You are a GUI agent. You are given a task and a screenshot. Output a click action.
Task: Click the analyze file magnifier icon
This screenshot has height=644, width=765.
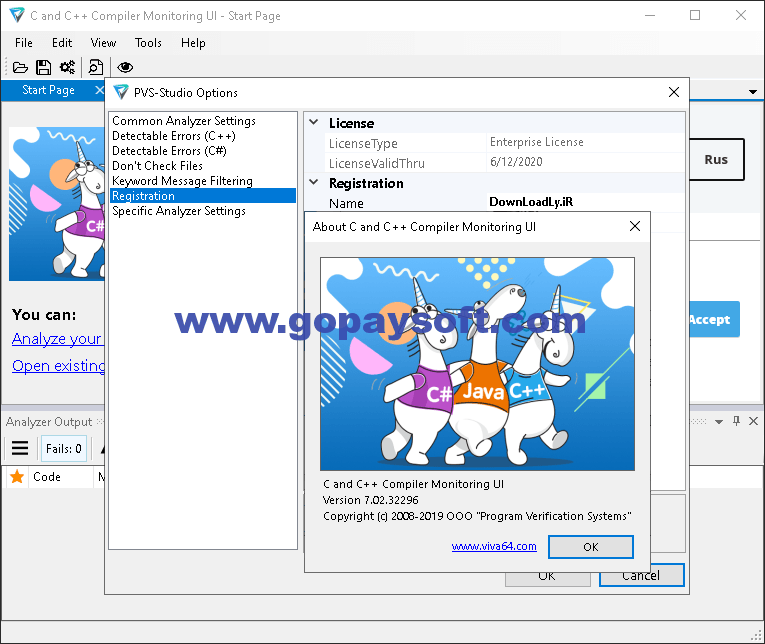[x=96, y=67]
